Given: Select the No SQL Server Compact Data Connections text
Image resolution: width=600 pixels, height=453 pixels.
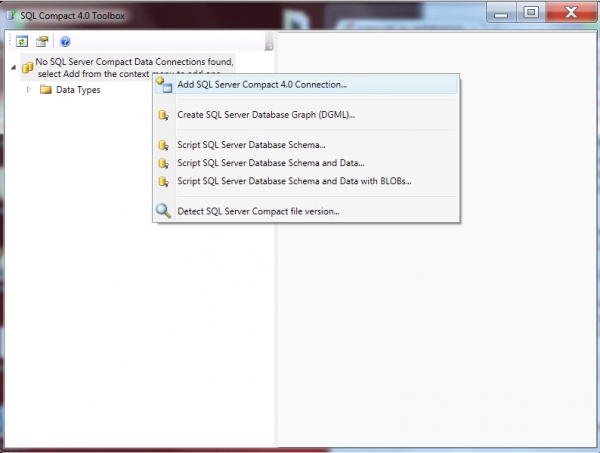Looking at the screenshot, I should [x=134, y=68].
